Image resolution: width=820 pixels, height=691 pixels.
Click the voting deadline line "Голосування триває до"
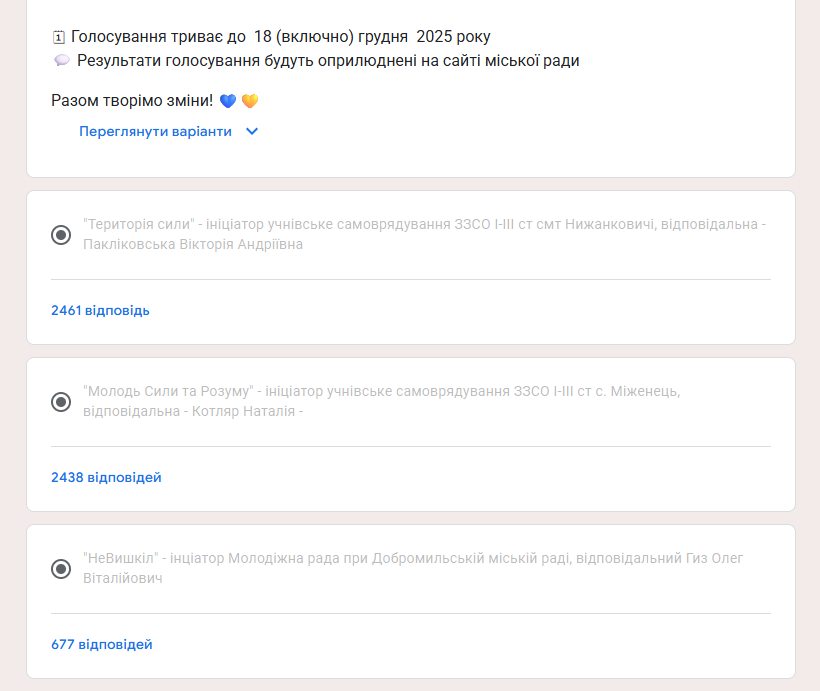click(280, 37)
